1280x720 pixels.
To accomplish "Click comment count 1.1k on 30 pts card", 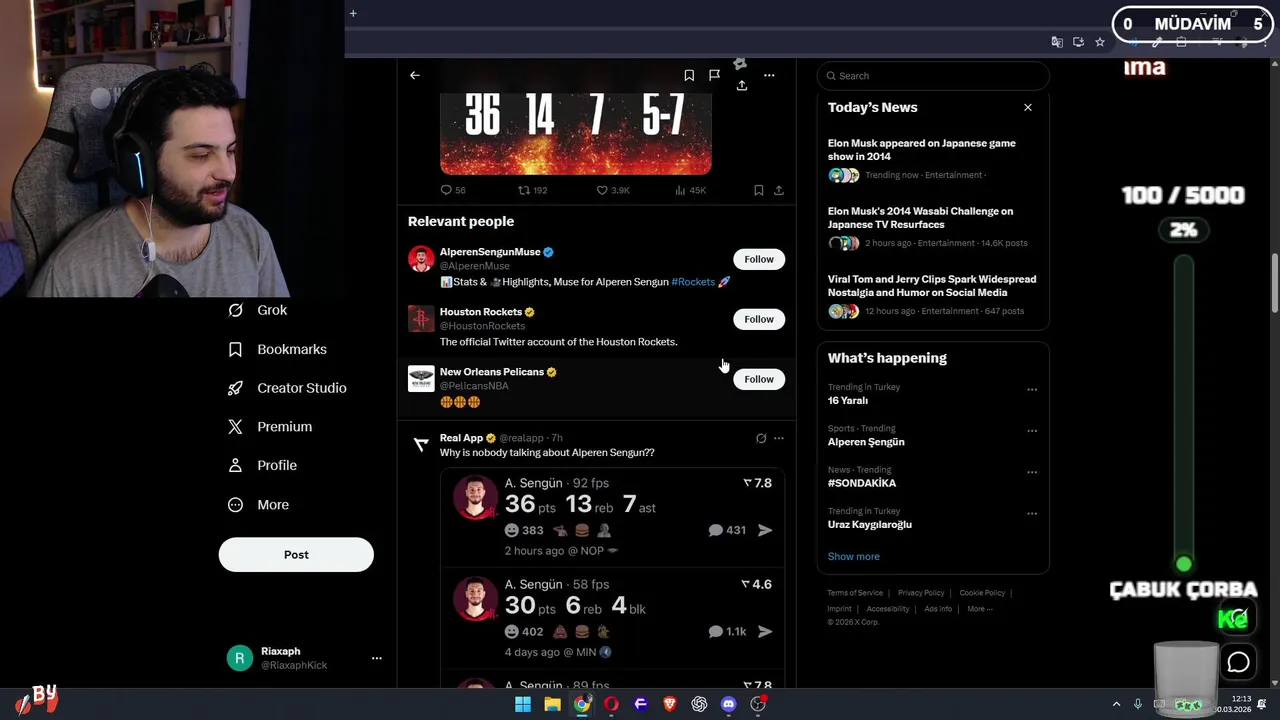I will [x=727, y=631].
